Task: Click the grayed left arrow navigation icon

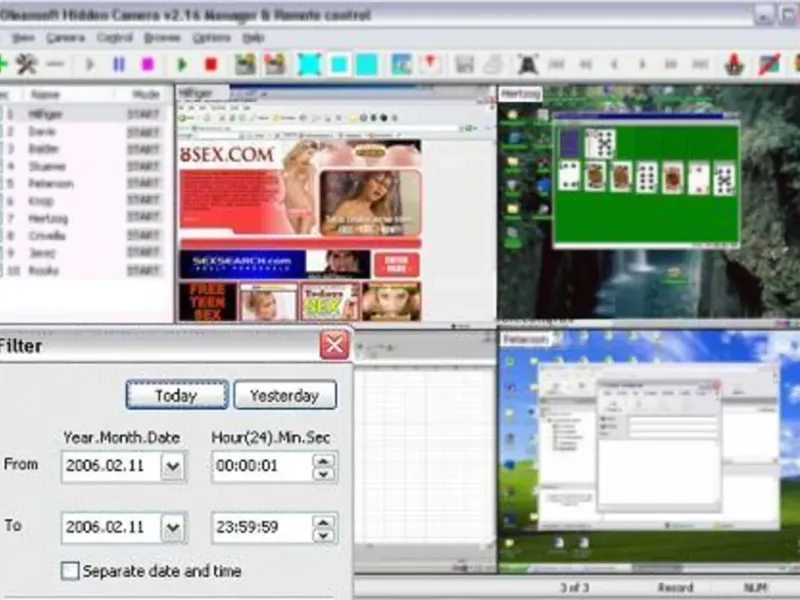Action: tap(614, 64)
